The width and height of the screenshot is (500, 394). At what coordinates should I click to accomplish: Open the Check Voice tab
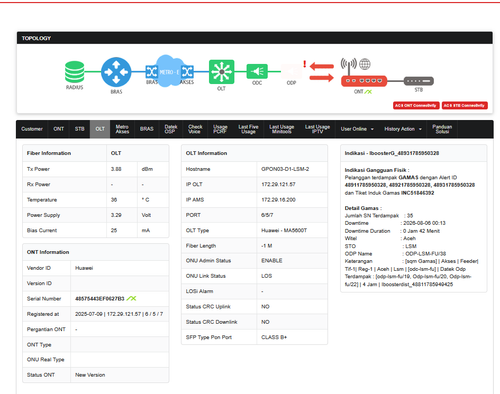(195, 129)
